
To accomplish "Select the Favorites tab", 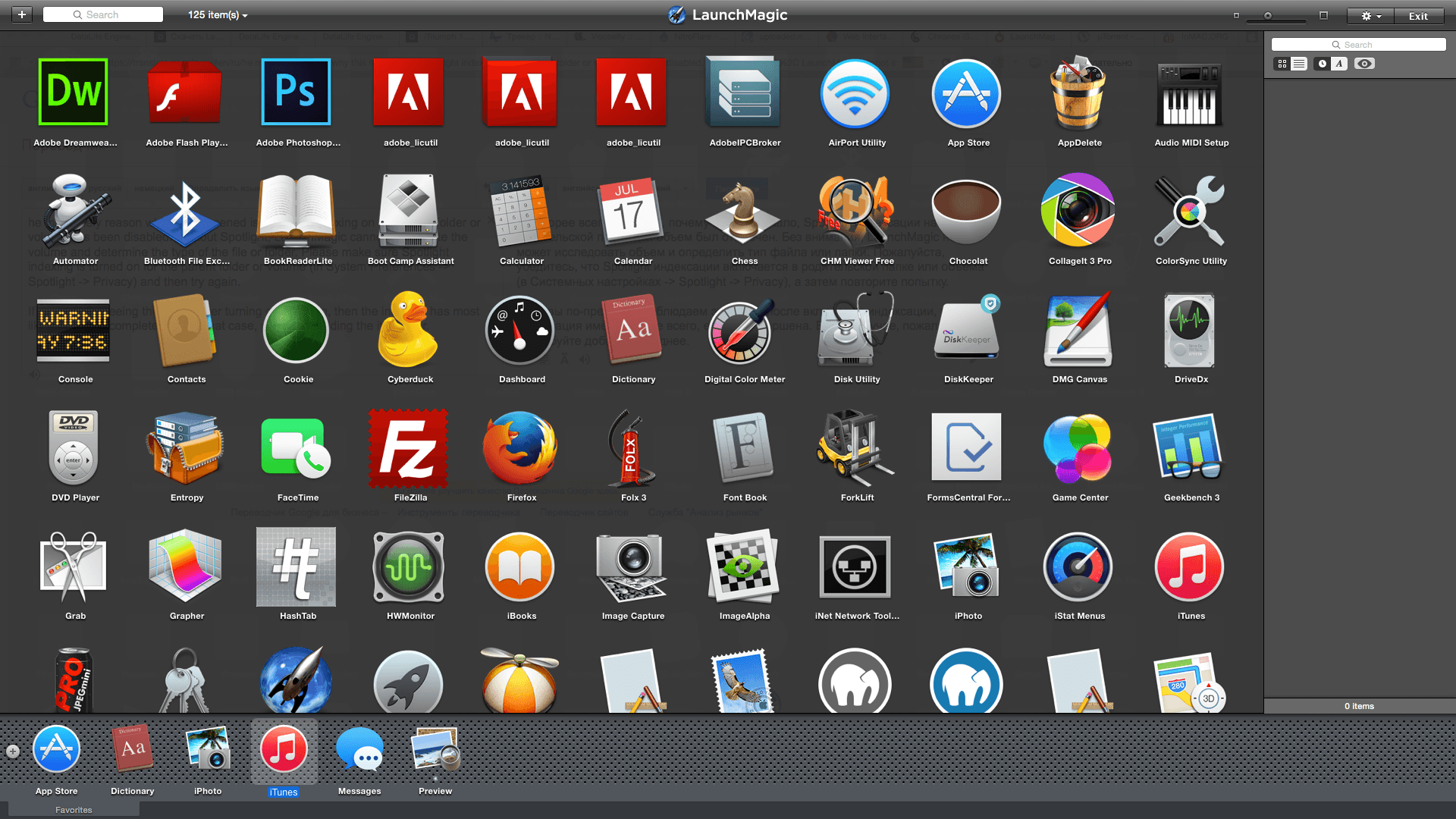I will tap(74, 810).
